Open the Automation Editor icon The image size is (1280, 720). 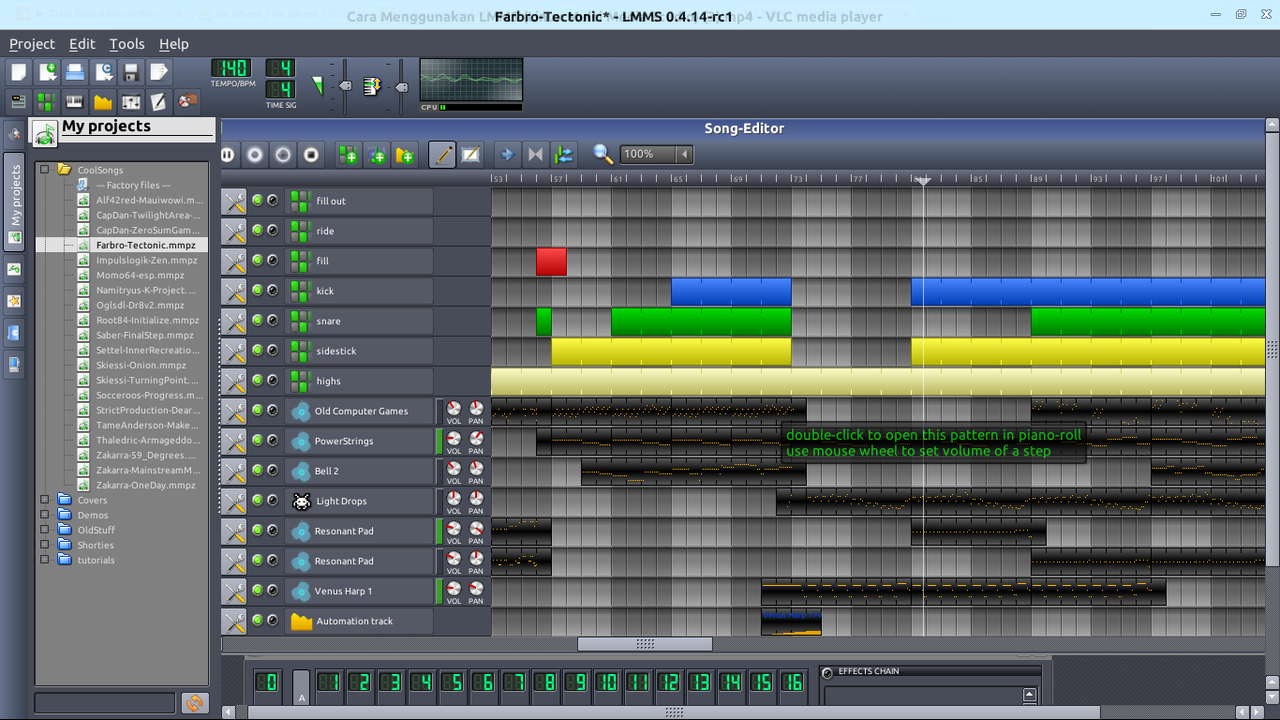pos(103,101)
